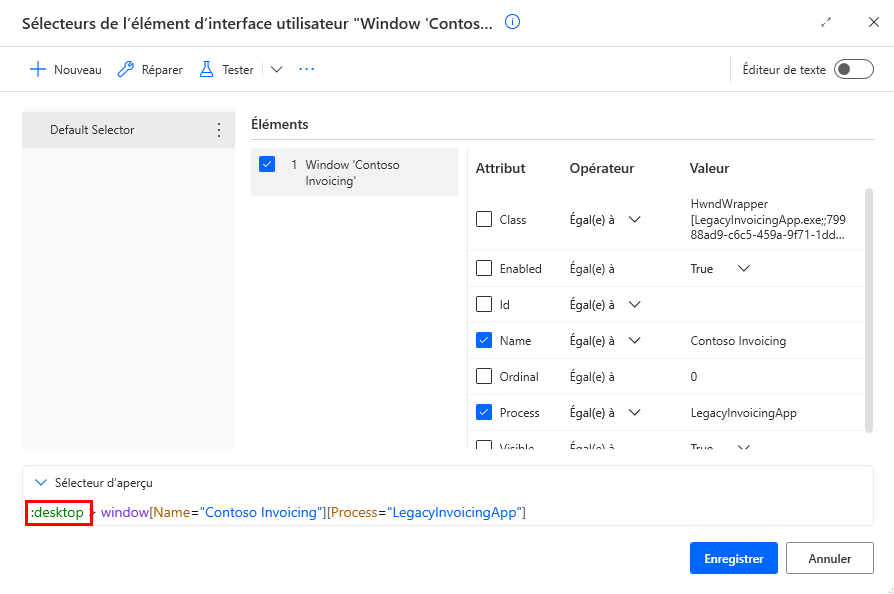Image resolution: width=894 pixels, height=594 pixels.
Task: Uncheck the Window 'Contoso Invoicing' element checkbox
Action: [x=267, y=164]
